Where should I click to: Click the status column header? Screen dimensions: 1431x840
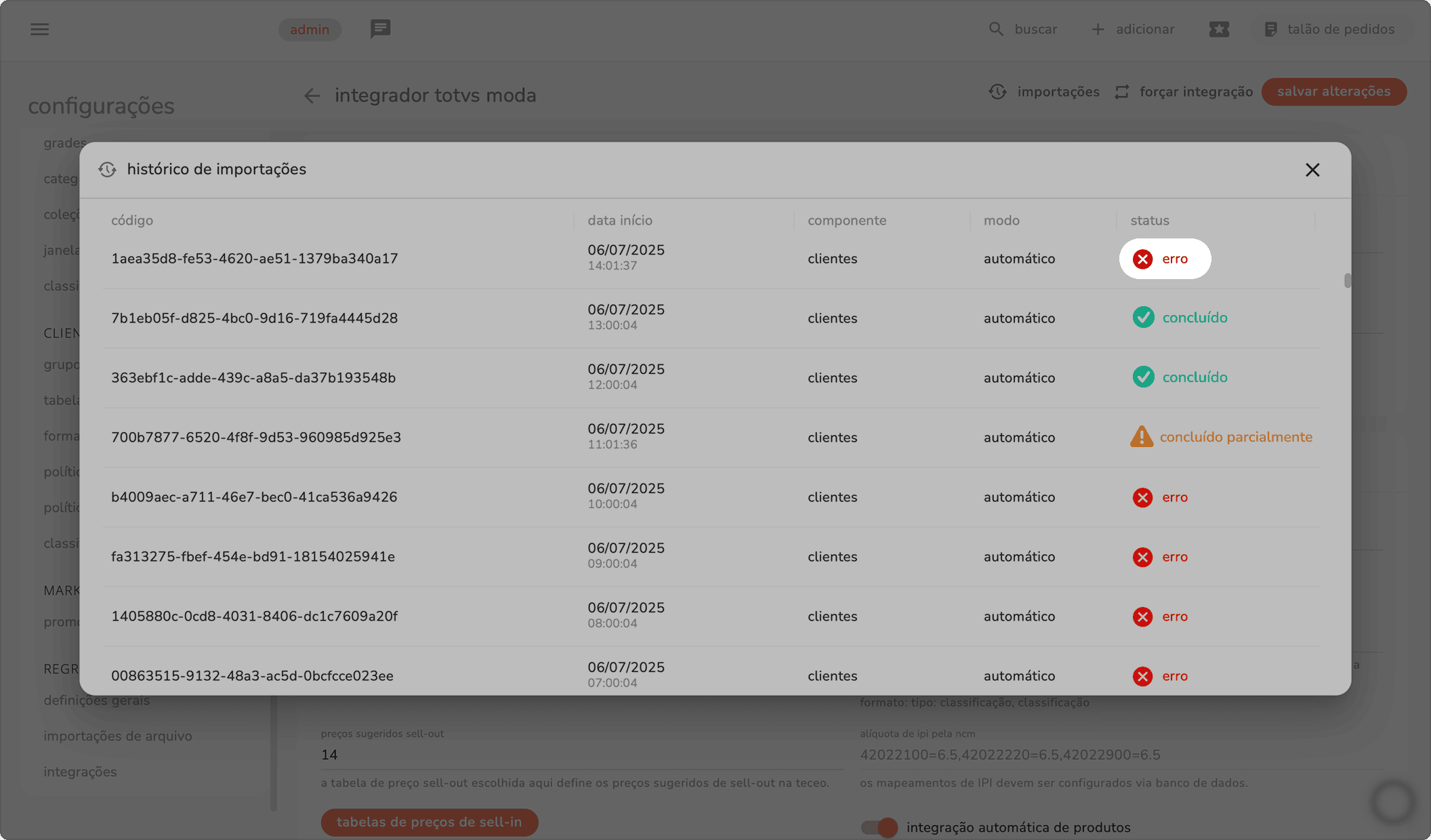1150,220
